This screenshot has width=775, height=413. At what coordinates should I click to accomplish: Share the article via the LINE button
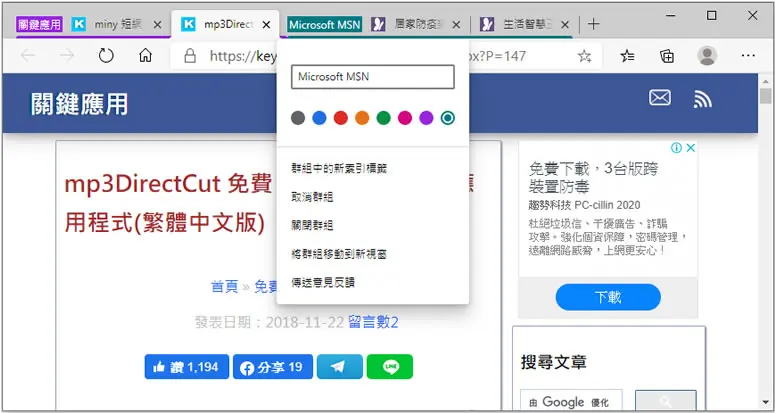click(389, 367)
